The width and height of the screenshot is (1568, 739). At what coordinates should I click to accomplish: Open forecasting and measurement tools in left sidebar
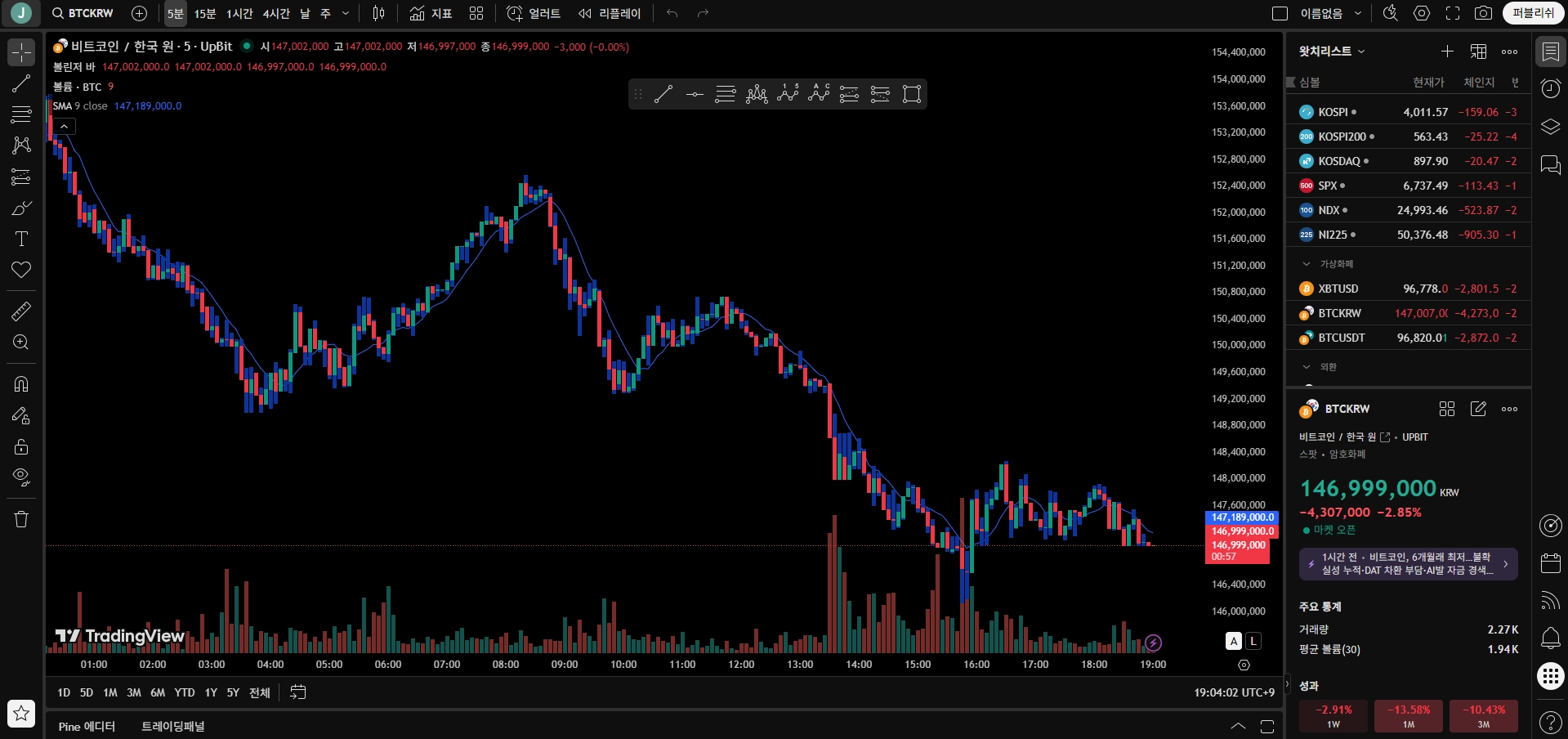(x=21, y=177)
